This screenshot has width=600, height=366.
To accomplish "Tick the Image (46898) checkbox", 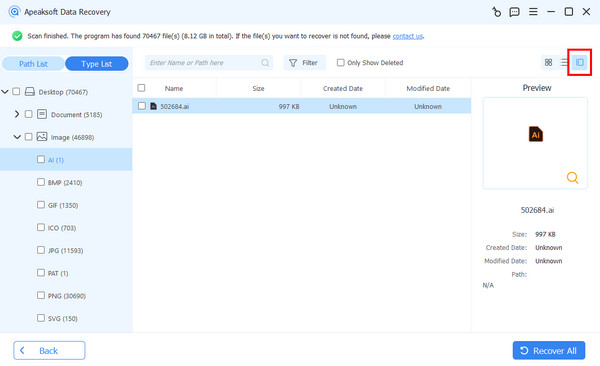I will [28, 137].
